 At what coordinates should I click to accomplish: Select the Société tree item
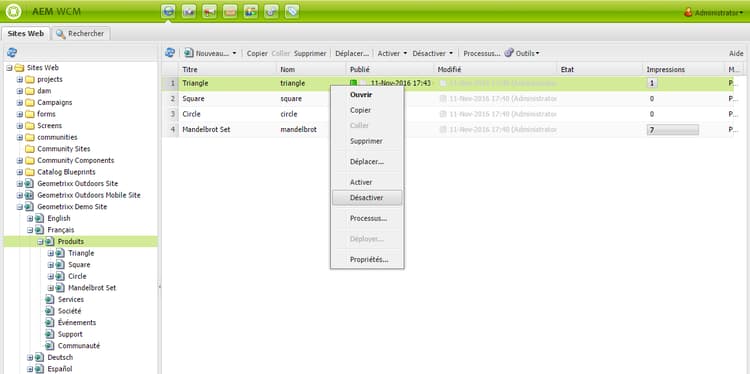pos(69,311)
